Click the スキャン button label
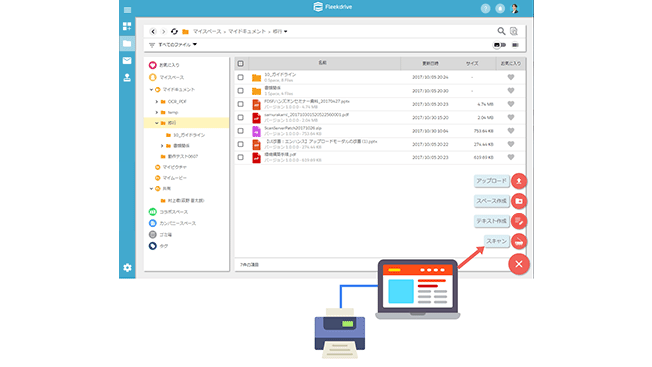Image resolution: width=652 pixels, height=367 pixels. pyautogui.click(x=497, y=241)
